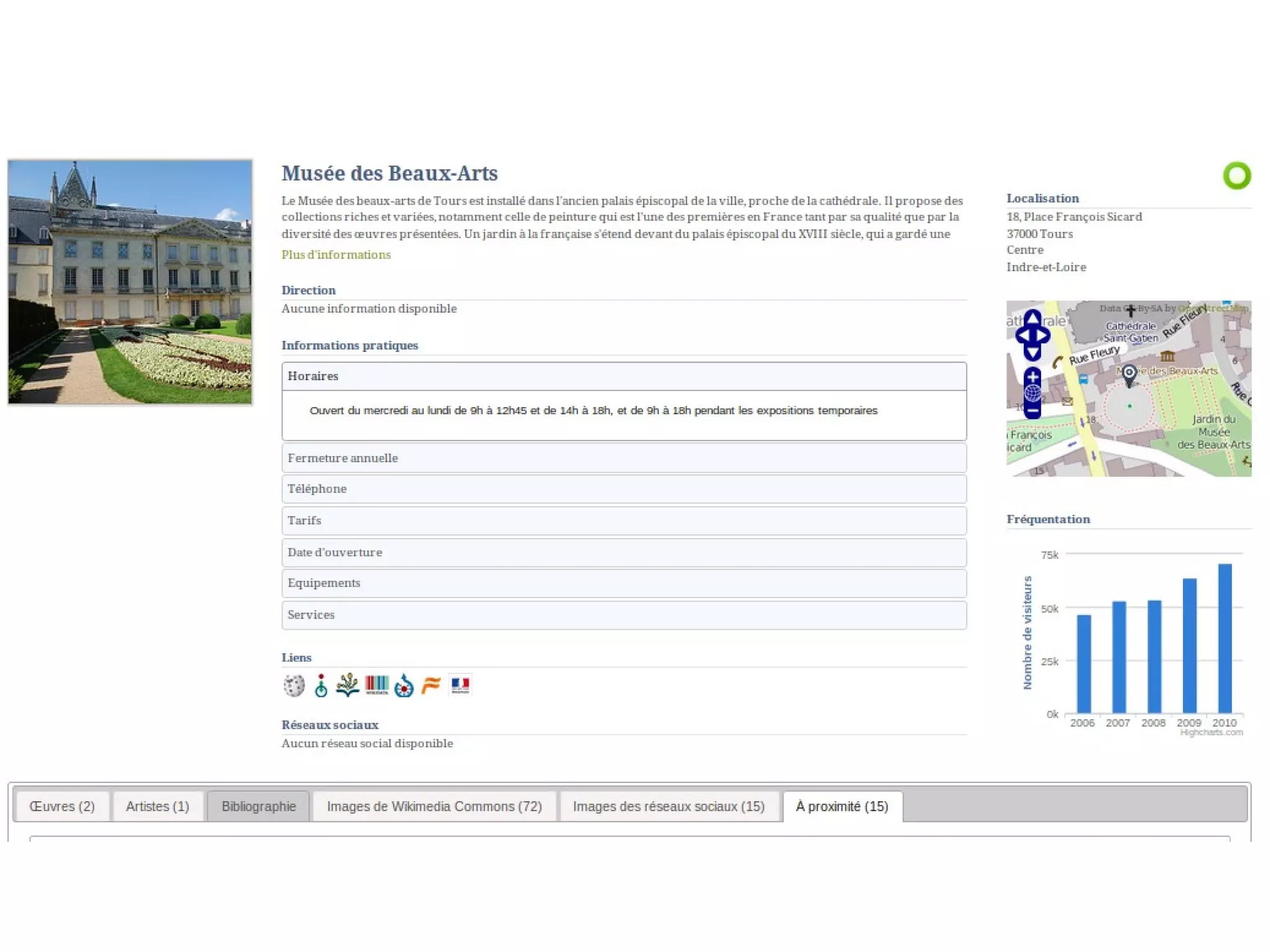Screen dimensions: 1270x952
Task: Select the Bibliographie tab
Action: 259,806
